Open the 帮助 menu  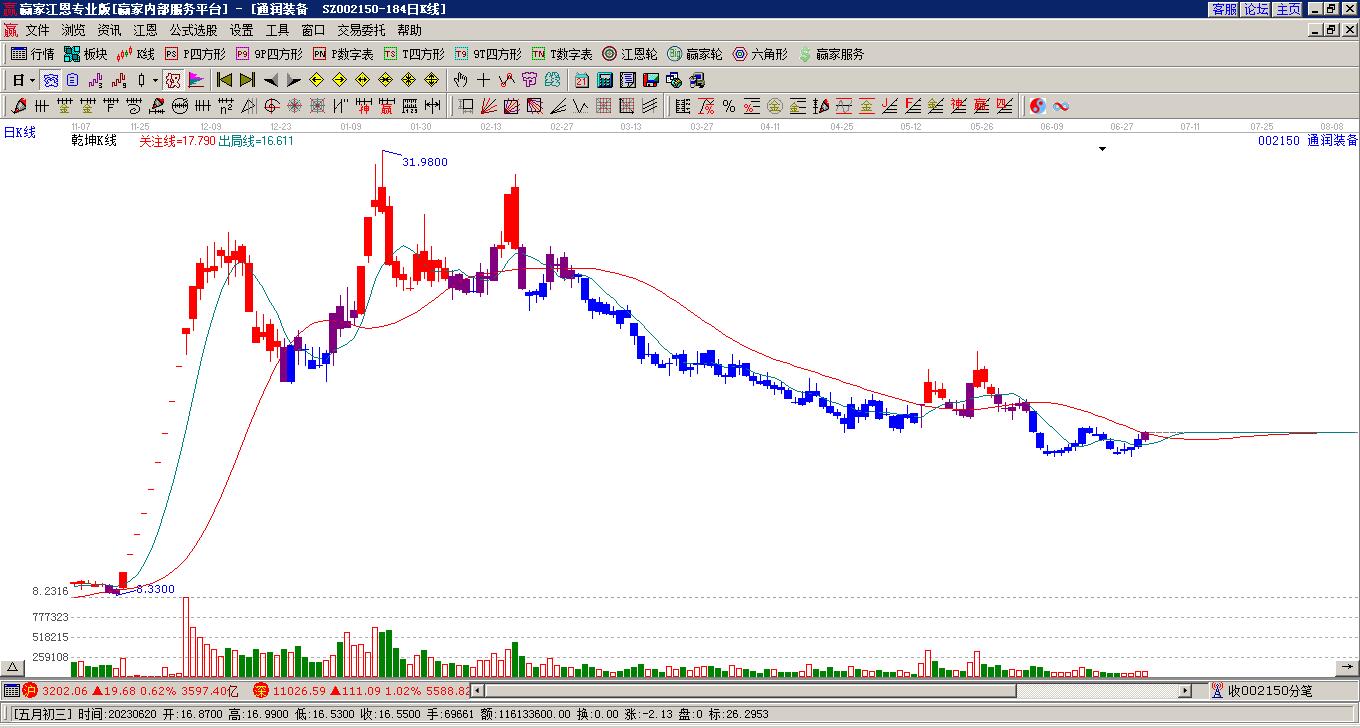(x=410, y=30)
